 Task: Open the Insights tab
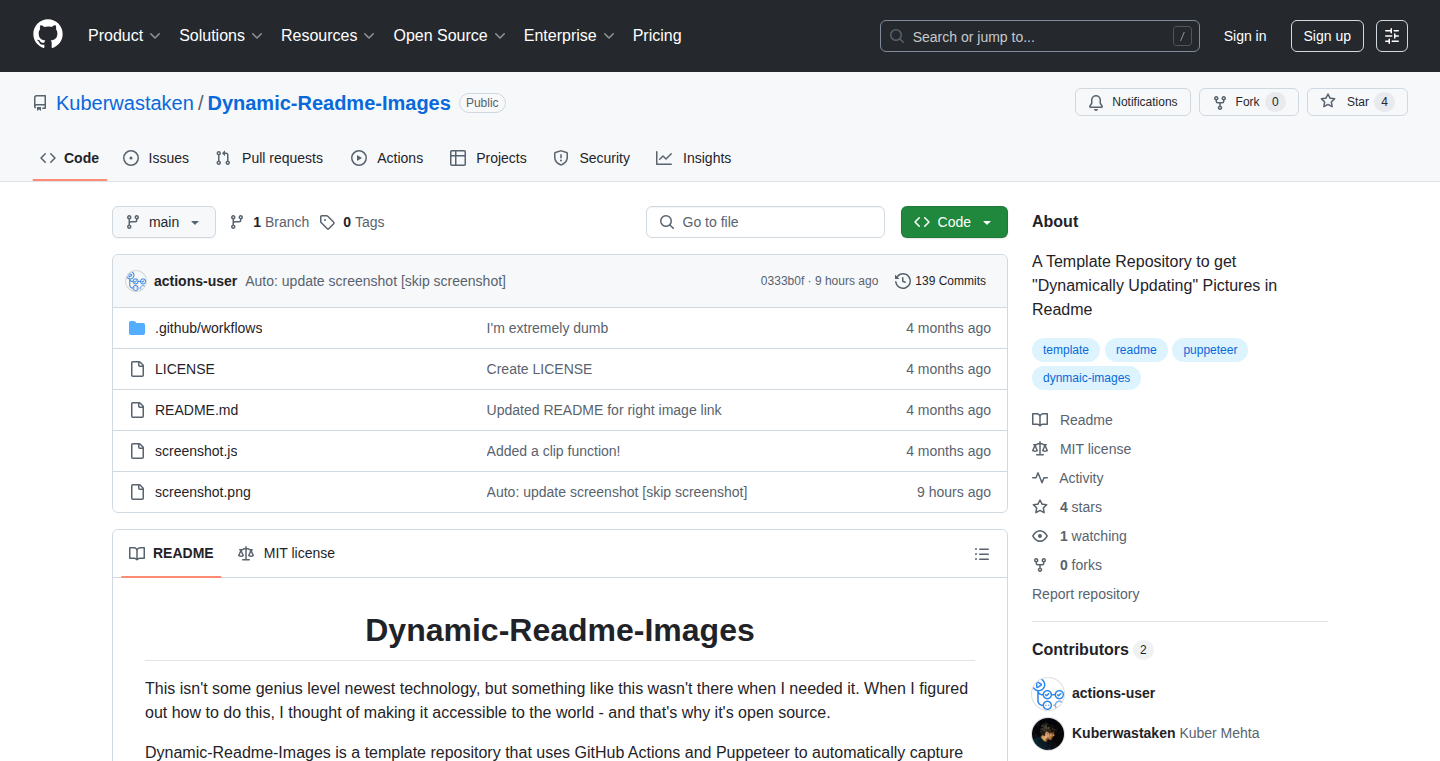tap(694, 158)
